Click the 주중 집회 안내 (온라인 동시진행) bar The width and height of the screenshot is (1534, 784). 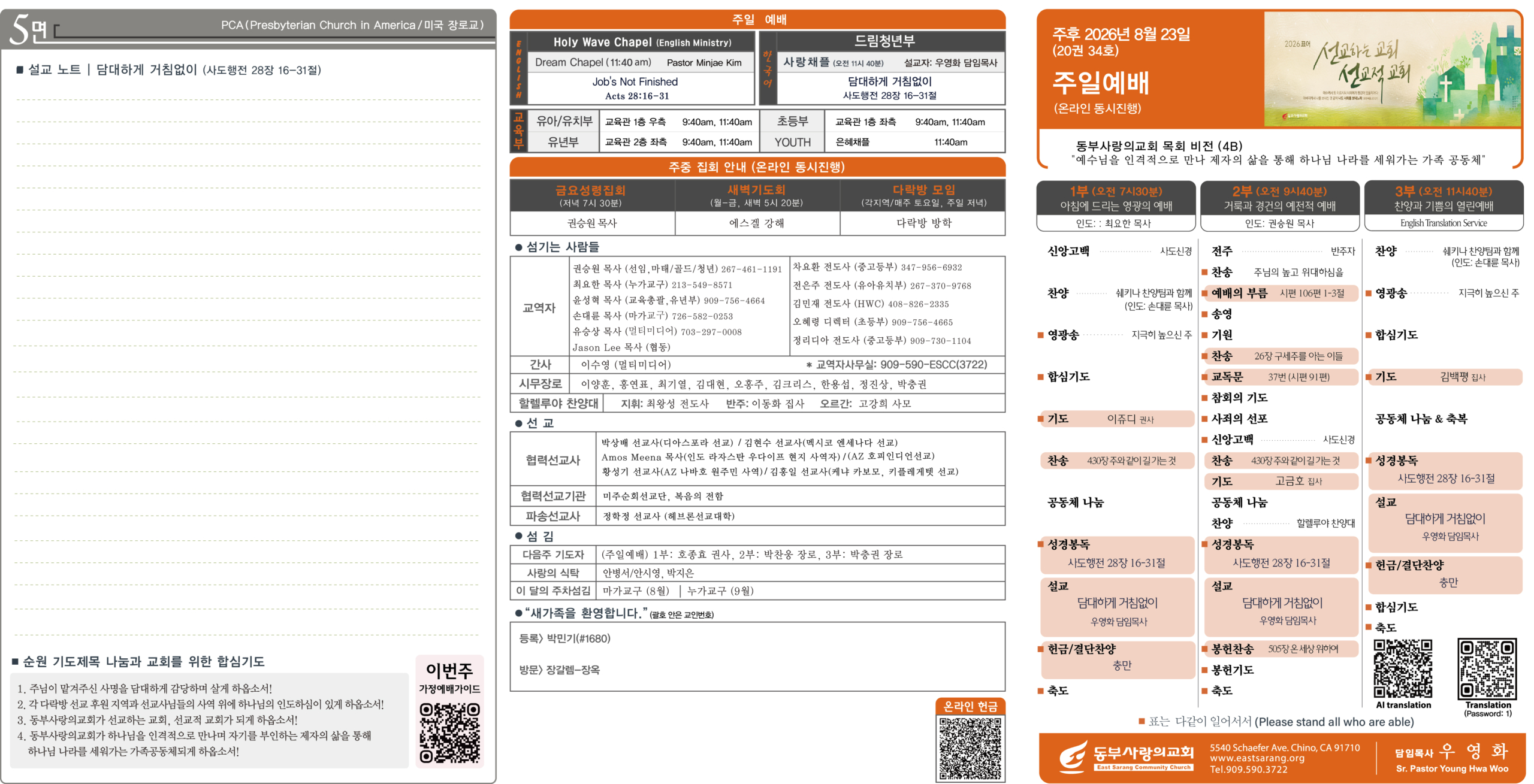tap(757, 167)
